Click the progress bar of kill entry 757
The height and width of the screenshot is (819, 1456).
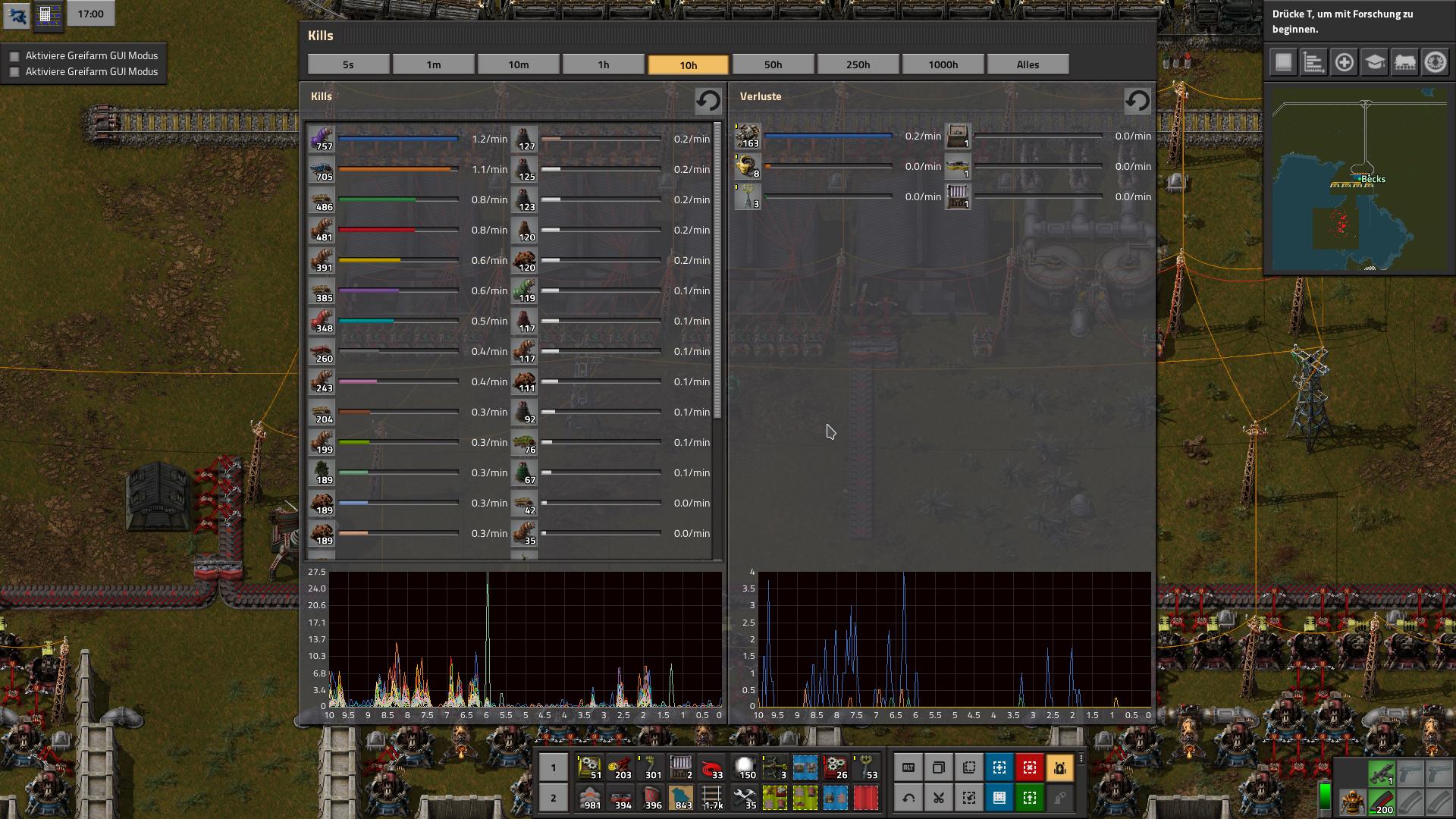[398, 139]
